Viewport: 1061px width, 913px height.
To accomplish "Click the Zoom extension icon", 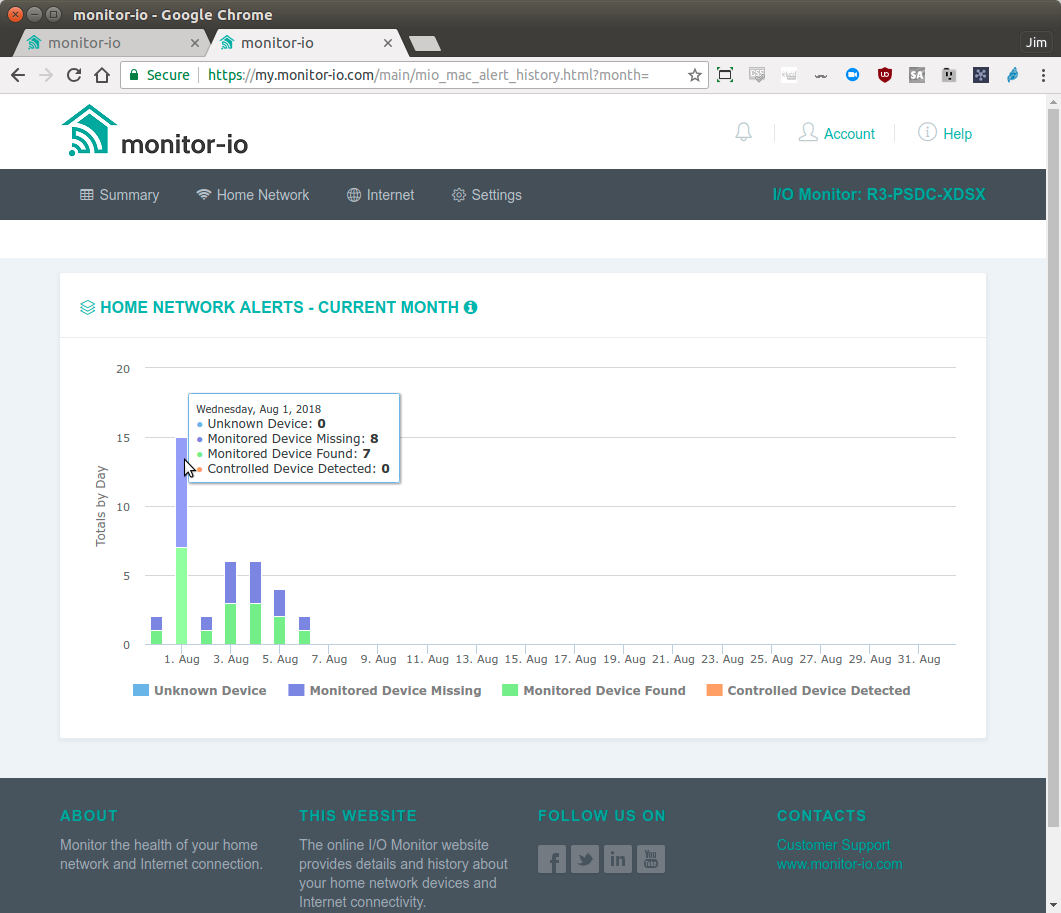I will pos(852,74).
